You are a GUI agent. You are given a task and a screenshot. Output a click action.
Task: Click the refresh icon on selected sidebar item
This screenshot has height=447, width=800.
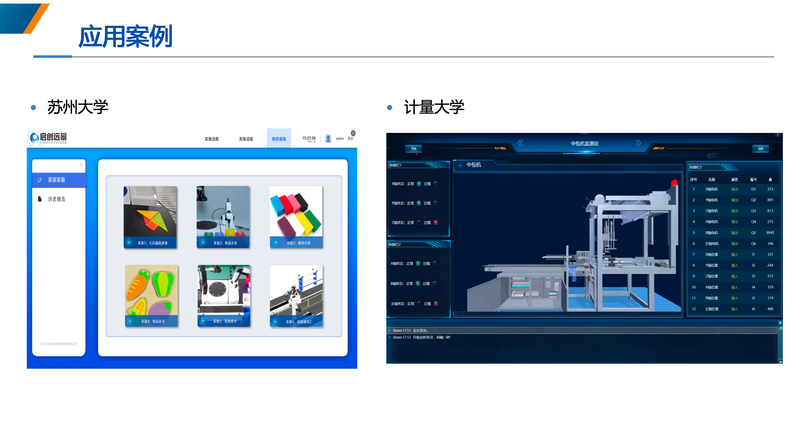coord(40,180)
